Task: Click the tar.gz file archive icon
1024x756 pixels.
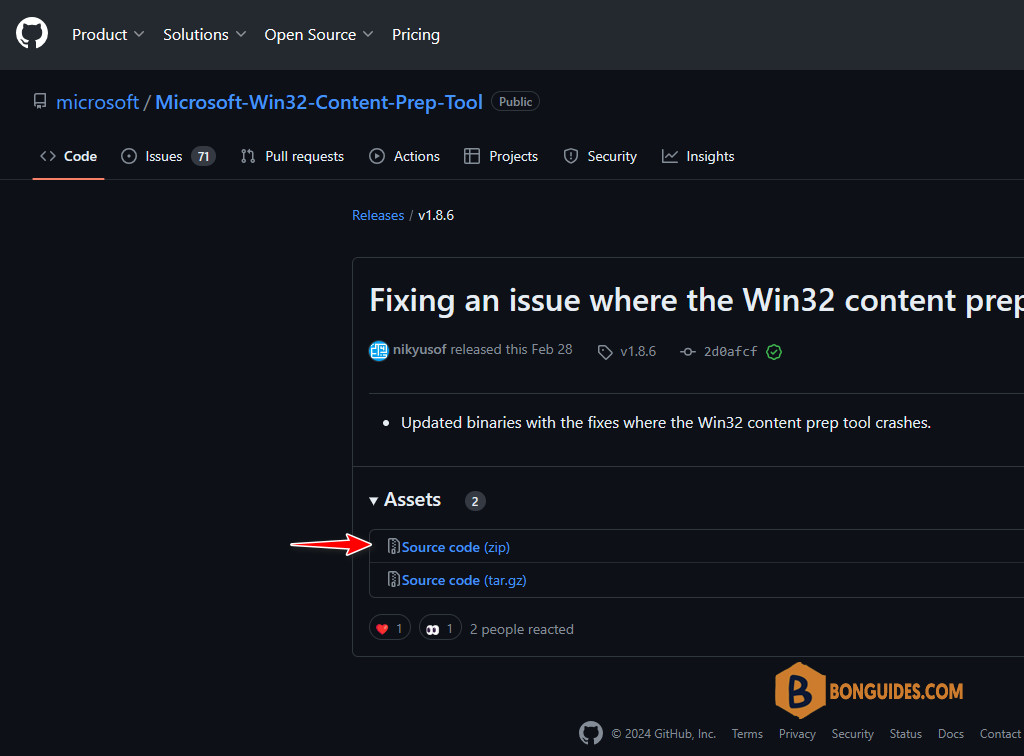Action: tap(393, 579)
